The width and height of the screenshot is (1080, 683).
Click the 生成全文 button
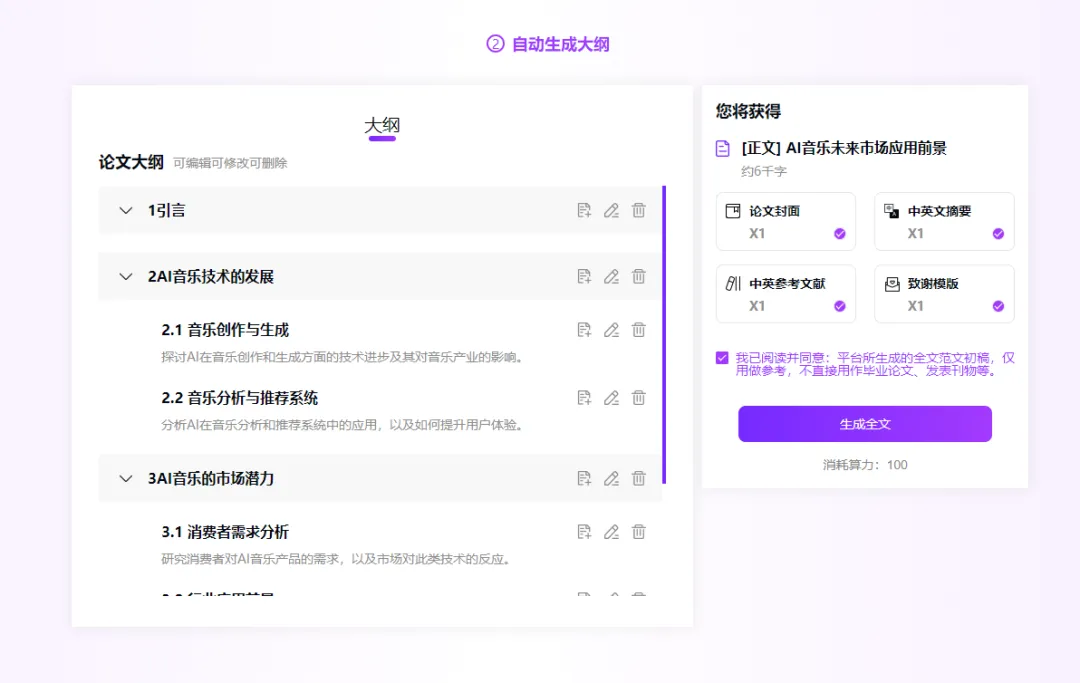[x=865, y=424]
